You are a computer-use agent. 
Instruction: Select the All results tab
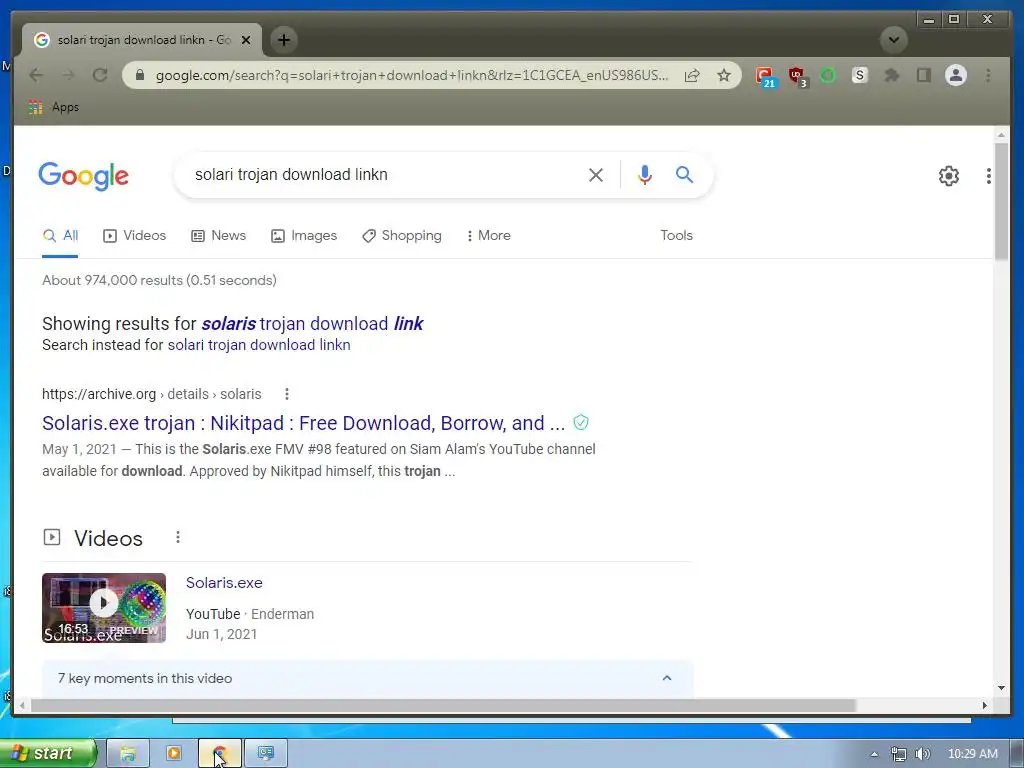(60, 236)
